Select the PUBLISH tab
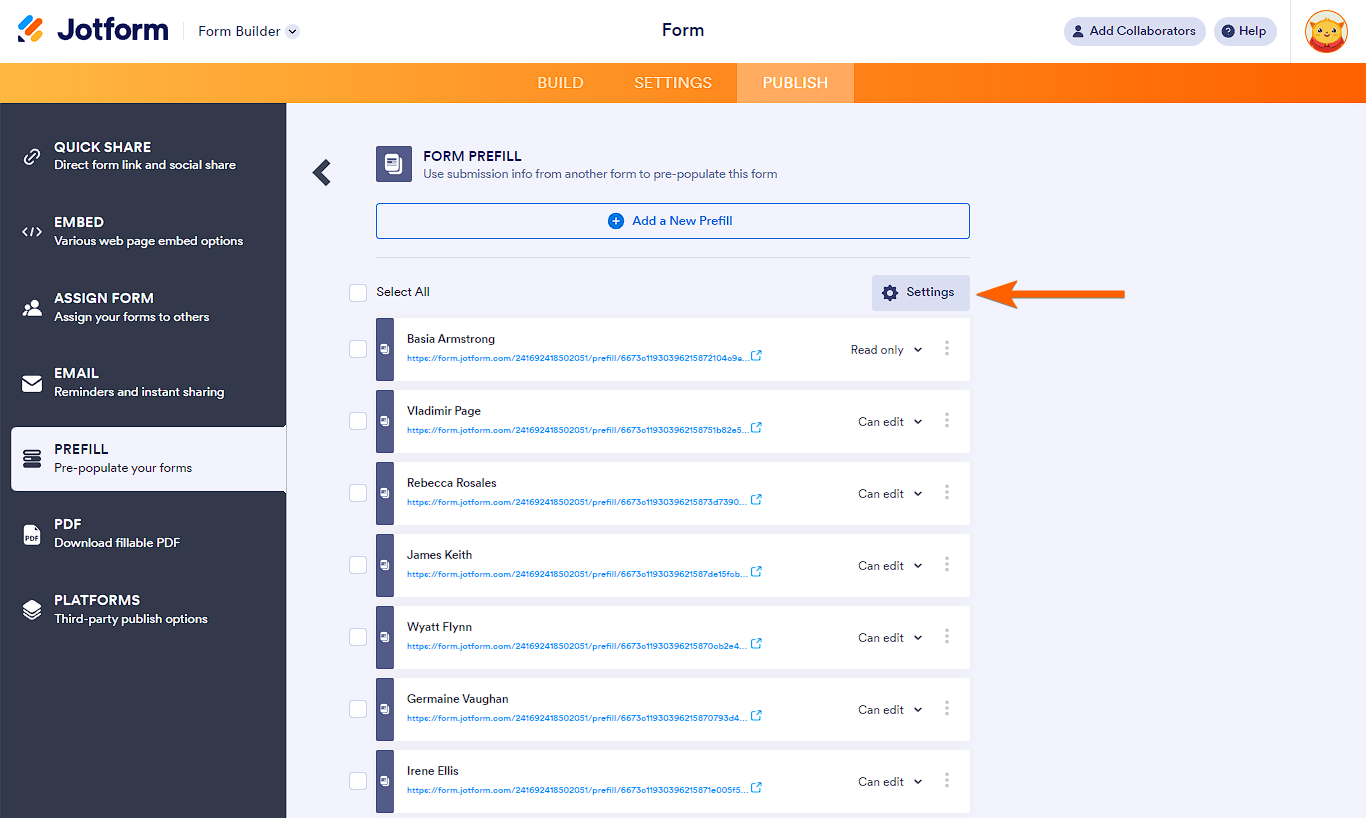The width and height of the screenshot is (1366, 818). pos(795,83)
